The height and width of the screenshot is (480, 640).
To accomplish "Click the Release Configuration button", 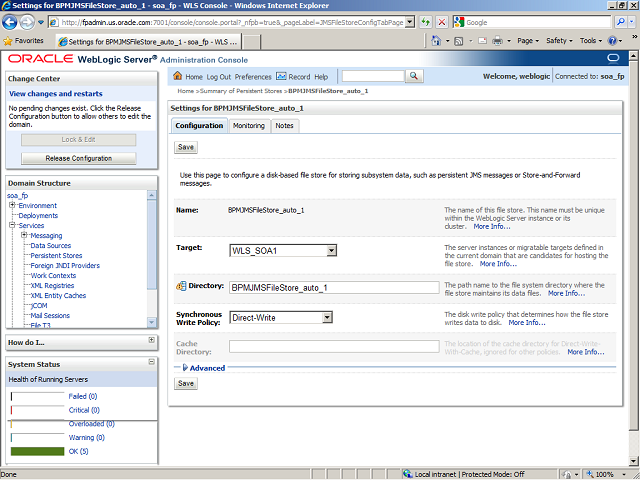I will [78, 158].
